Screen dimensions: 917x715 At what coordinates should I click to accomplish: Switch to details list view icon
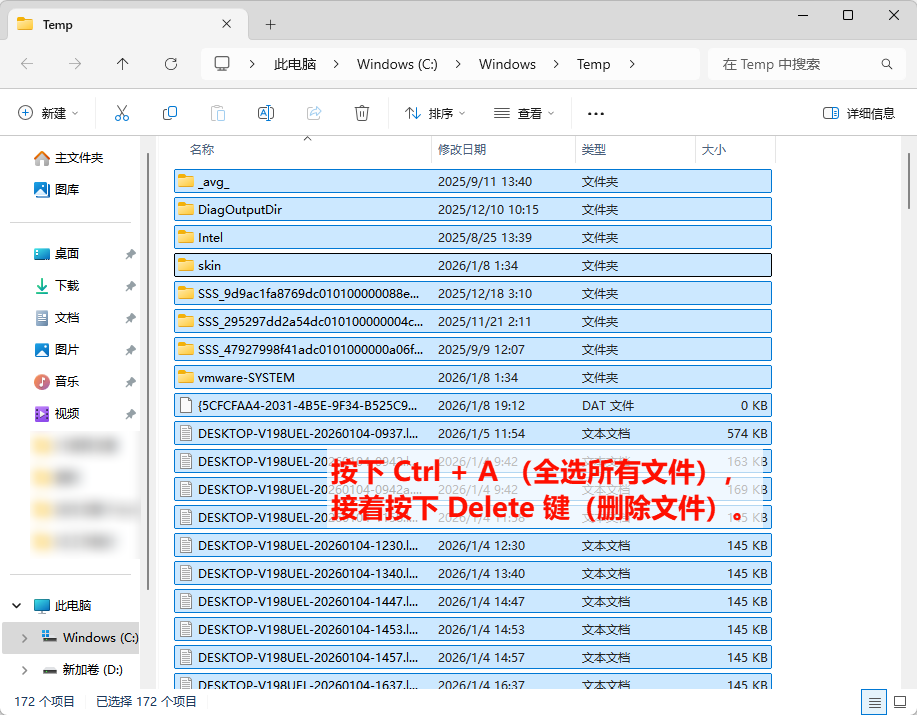click(x=875, y=701)
